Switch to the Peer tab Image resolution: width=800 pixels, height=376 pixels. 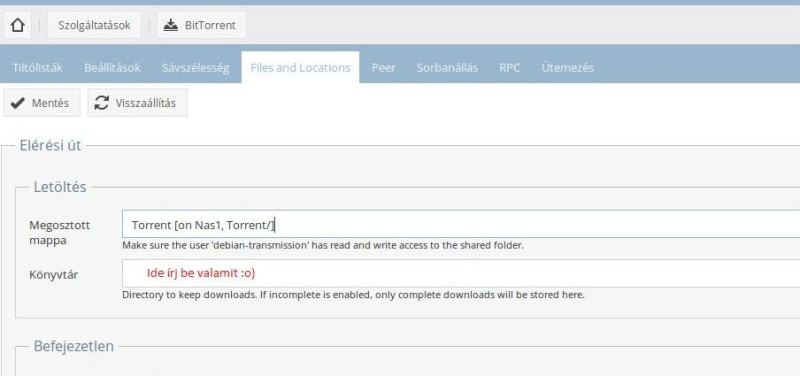[x=383, y=67]
